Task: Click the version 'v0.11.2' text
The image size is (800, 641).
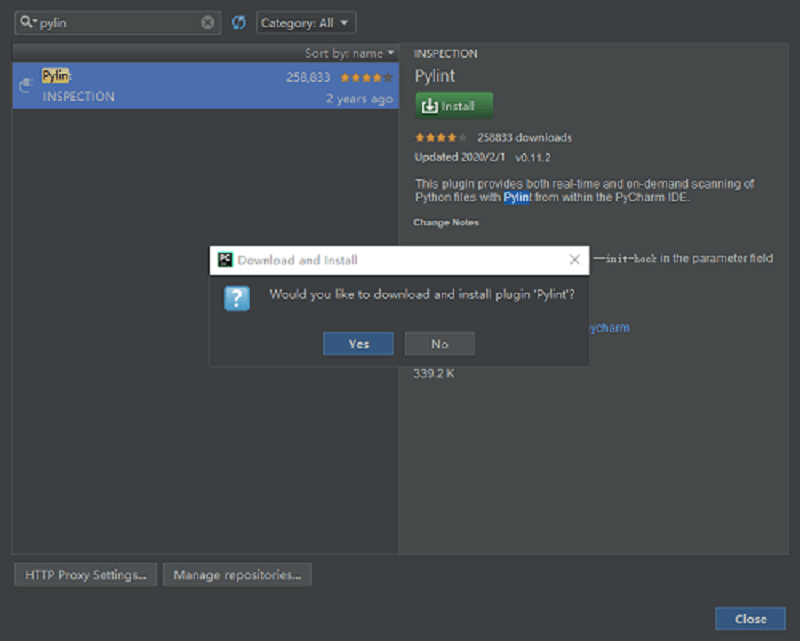Action: pos(533,158)
